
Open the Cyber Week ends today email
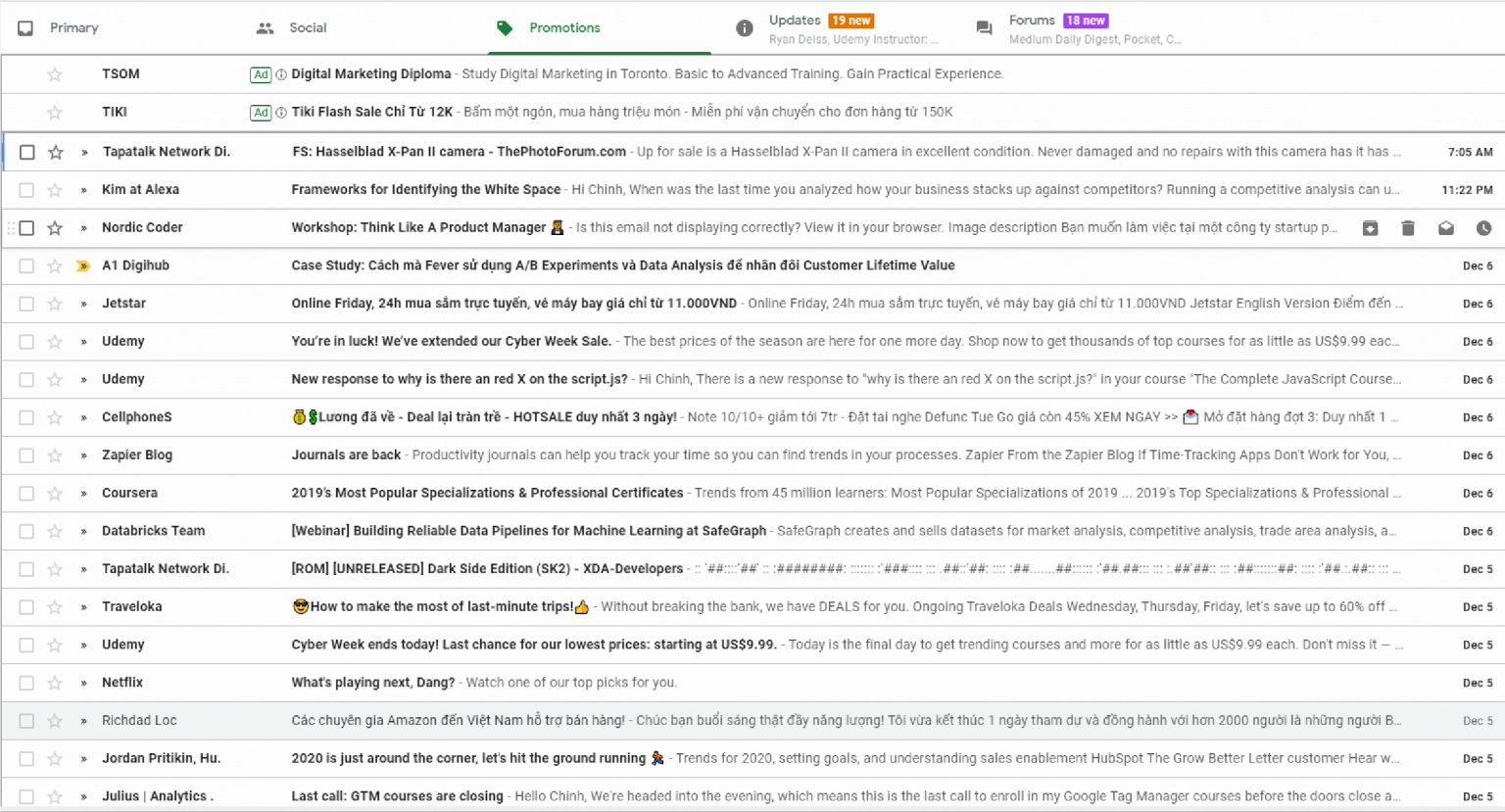coord(752,645)
